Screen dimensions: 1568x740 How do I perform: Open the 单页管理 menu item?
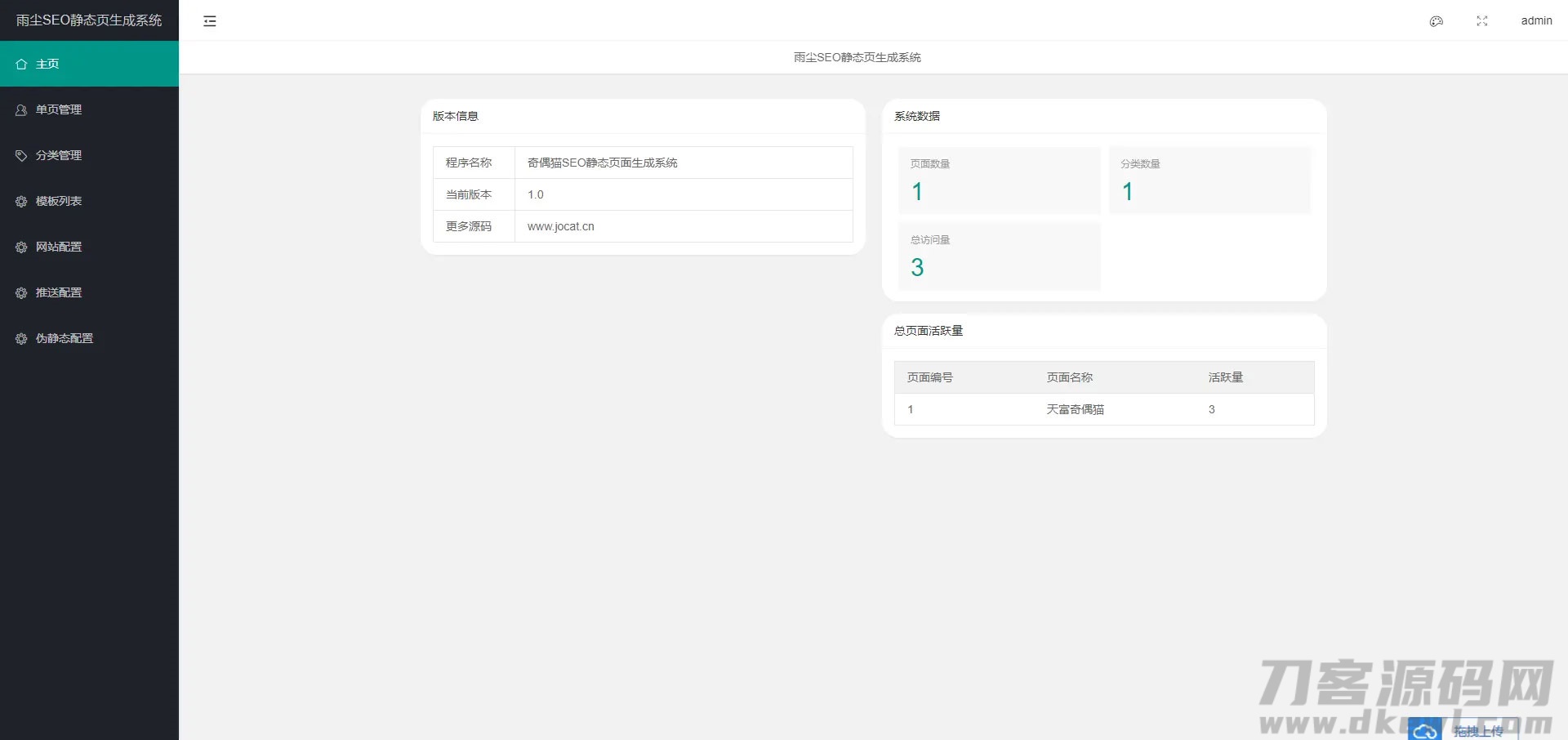pyautogui.click(x=59, y=109)
